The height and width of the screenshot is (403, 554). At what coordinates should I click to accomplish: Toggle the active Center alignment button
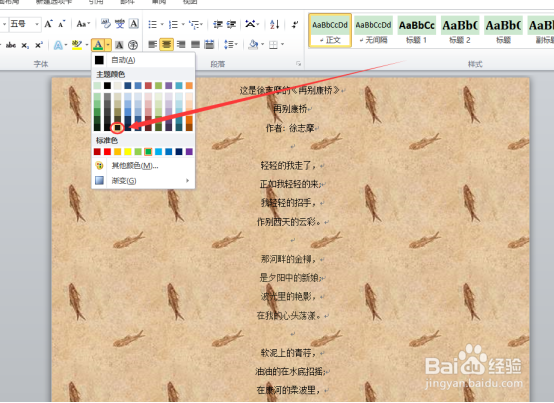pos(166,45)
